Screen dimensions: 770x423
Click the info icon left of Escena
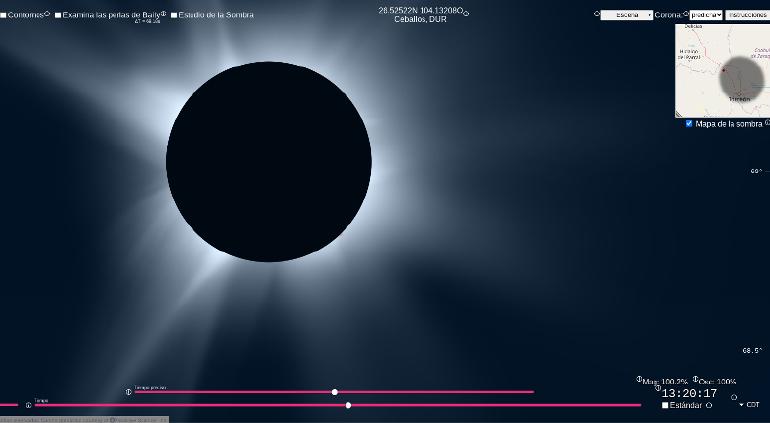pos(597,14)
